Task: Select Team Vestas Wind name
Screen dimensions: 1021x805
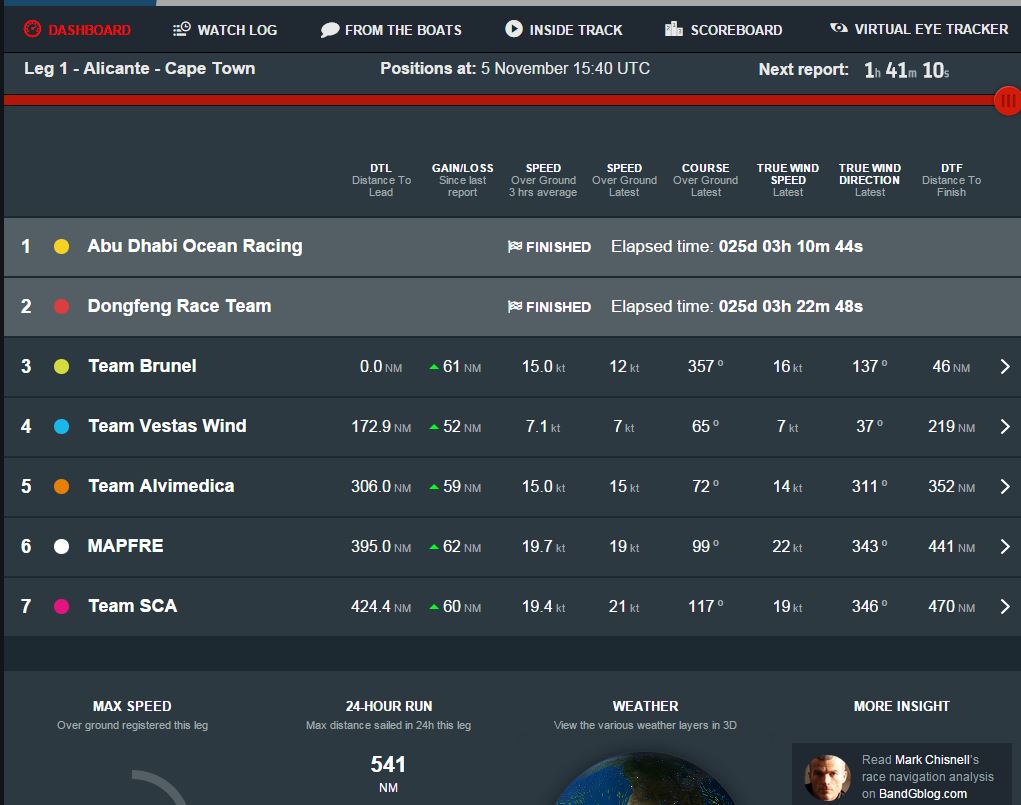Action: (167, 426)
